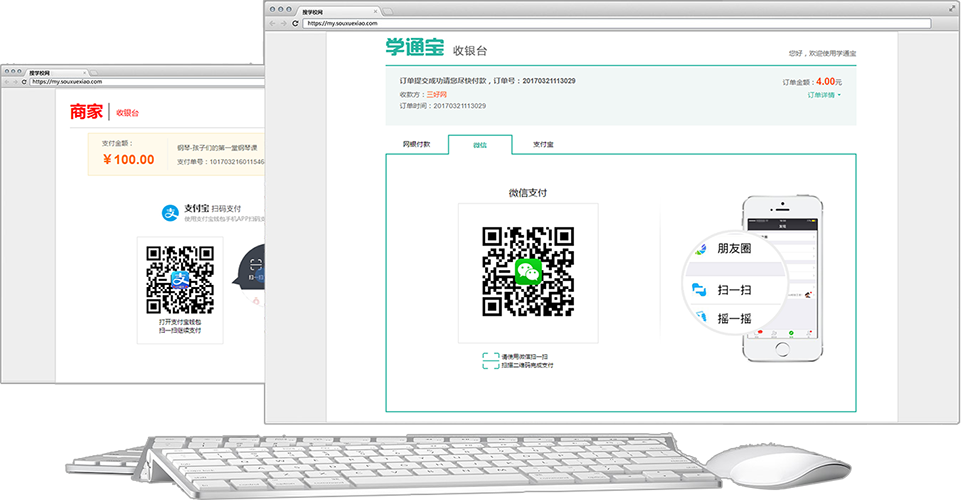
Task: Select the 微信 WeChat payment tab
Action: (x=480, y=144)
